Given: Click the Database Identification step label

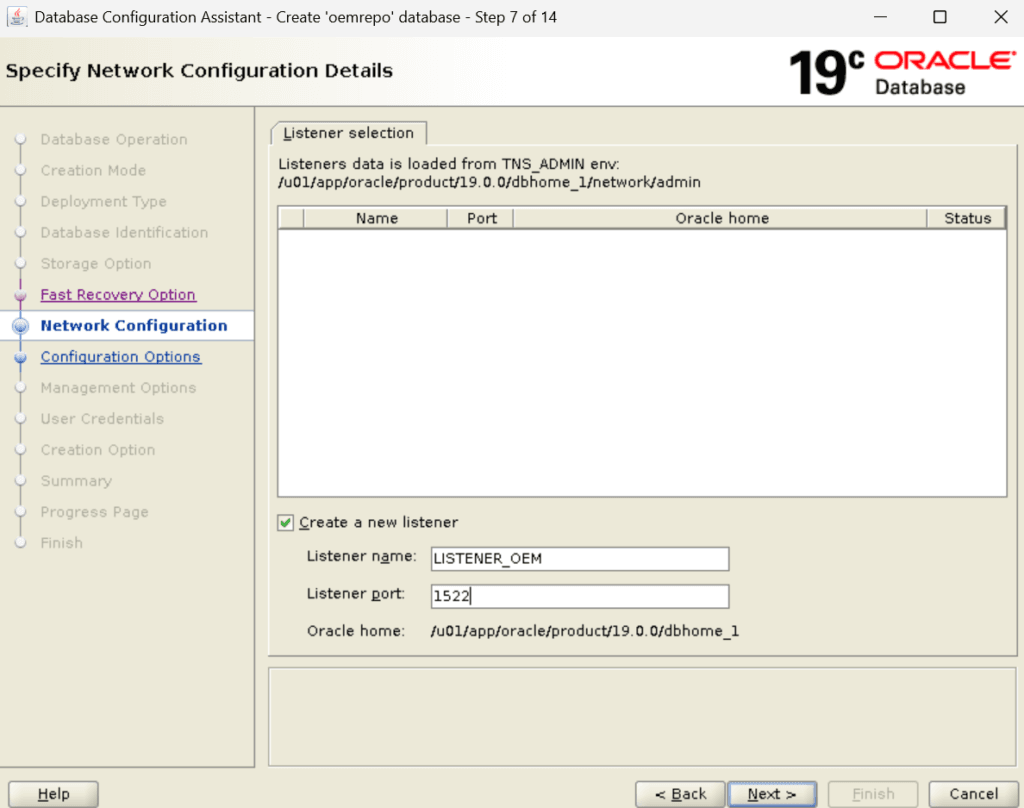Looking at the screenshot, I should [124, 233].
